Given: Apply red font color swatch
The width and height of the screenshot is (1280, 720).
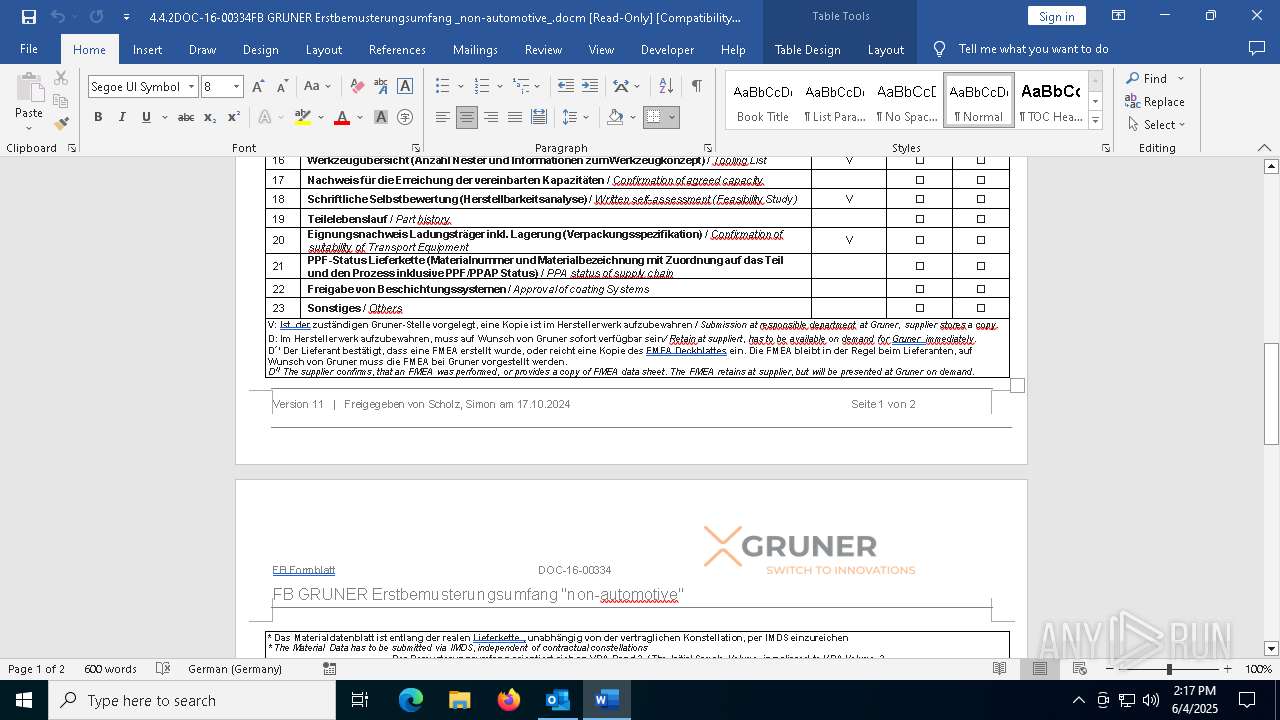Looking at the screenshot, I should click(x=342, y=117).
